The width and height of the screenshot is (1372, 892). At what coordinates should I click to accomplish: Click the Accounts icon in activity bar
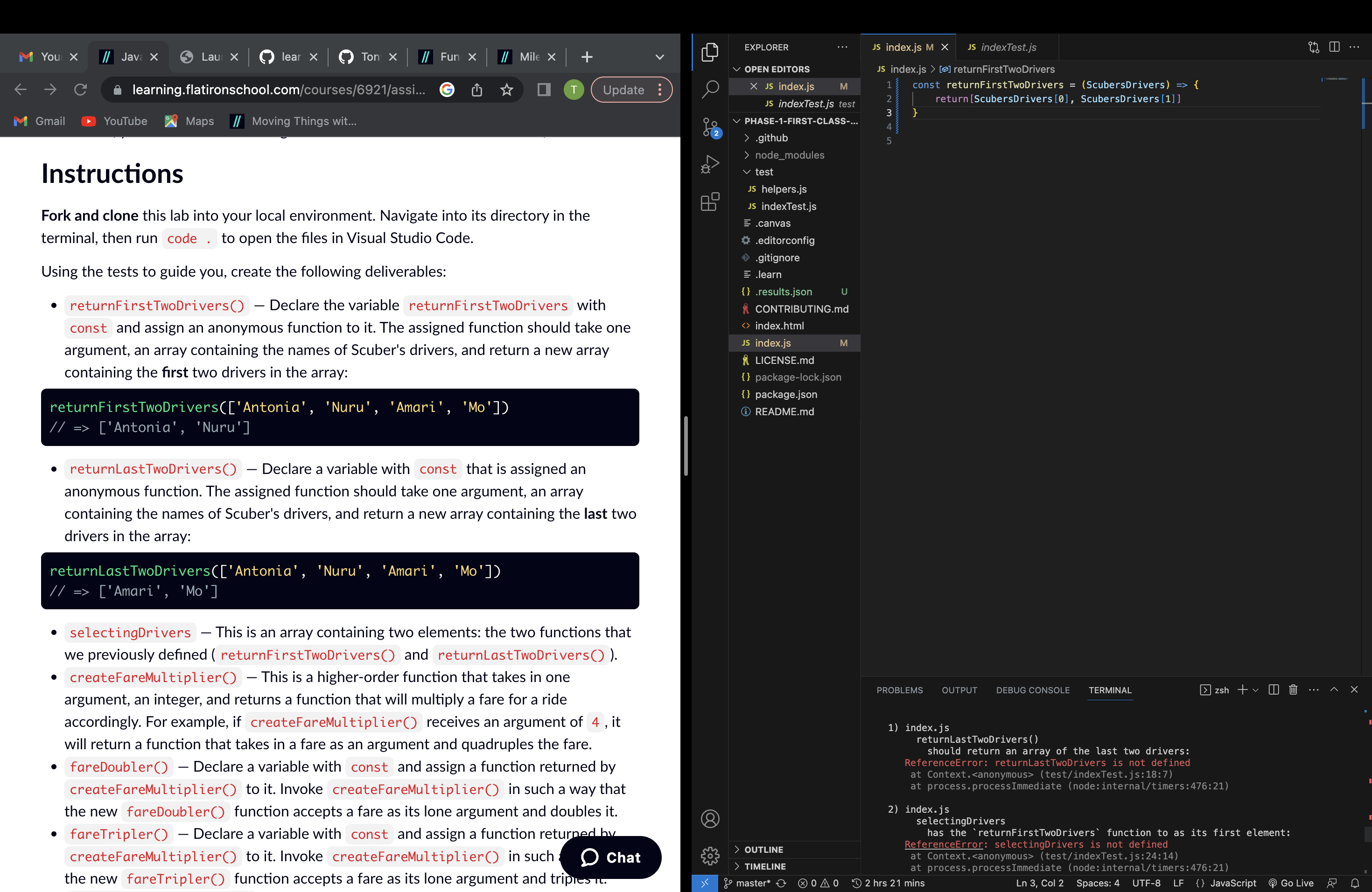click(710, 819)
